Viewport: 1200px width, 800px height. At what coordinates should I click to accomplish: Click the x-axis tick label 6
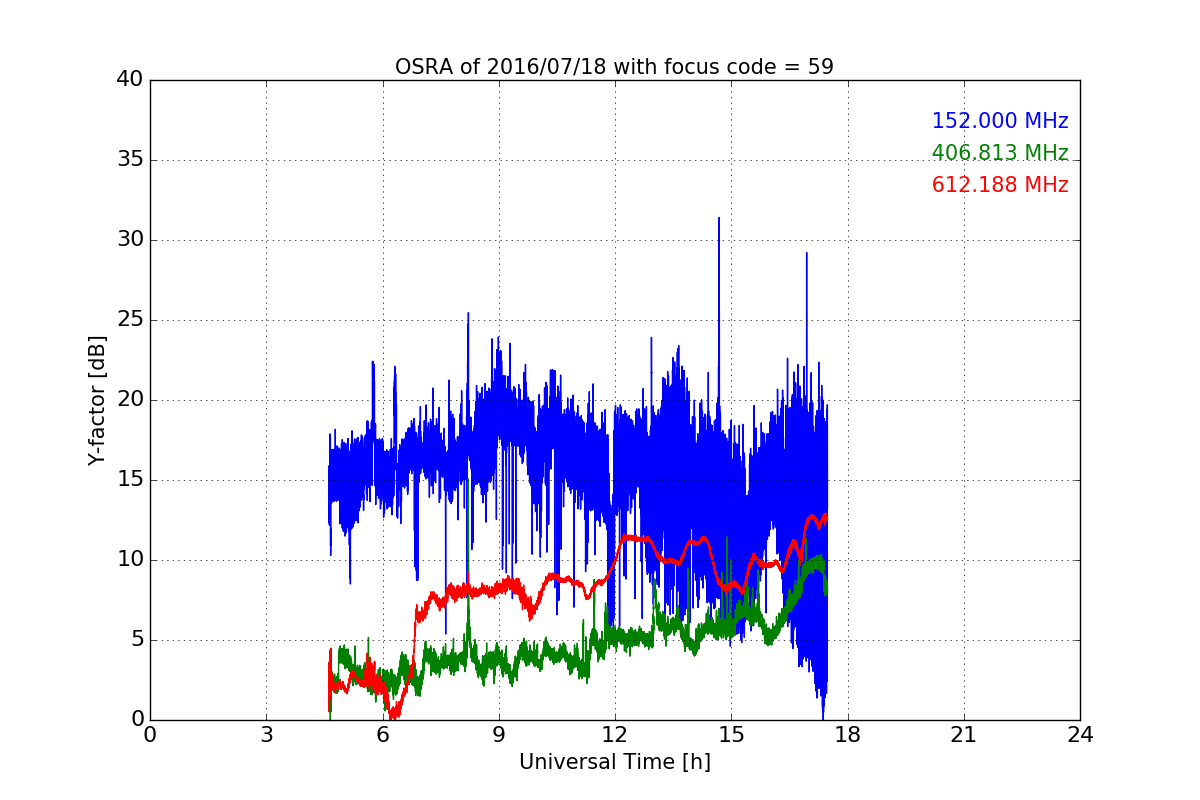point(383,735)
